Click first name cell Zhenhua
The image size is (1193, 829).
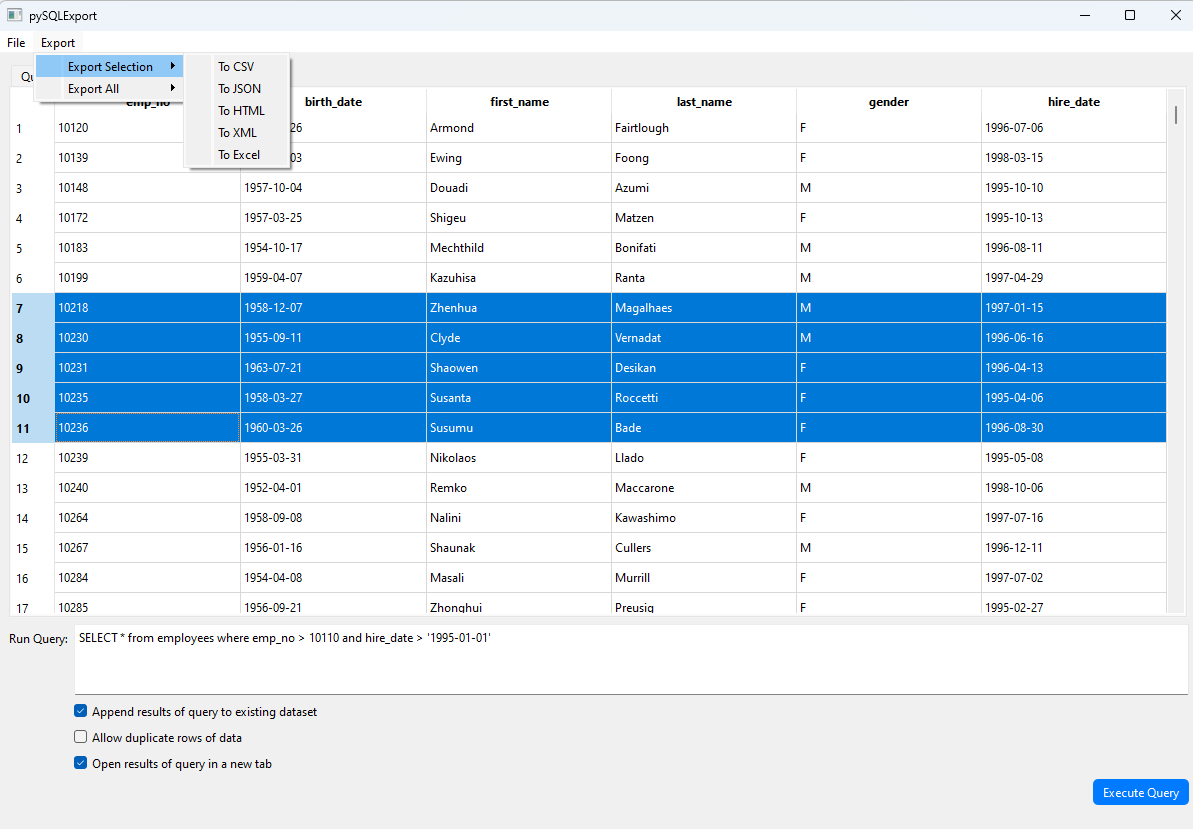click(519, 308)
